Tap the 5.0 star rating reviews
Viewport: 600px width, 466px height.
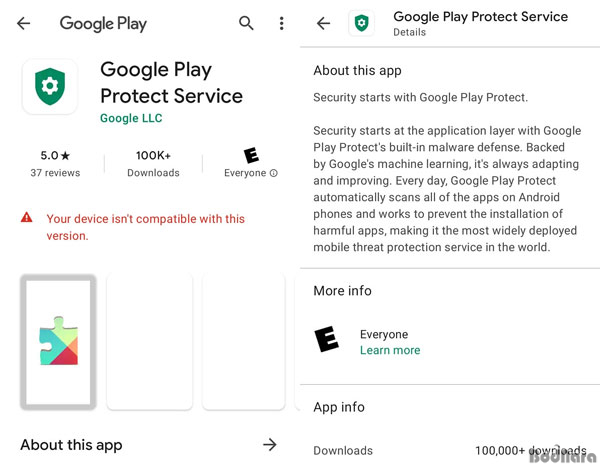[x=55, y=164]
